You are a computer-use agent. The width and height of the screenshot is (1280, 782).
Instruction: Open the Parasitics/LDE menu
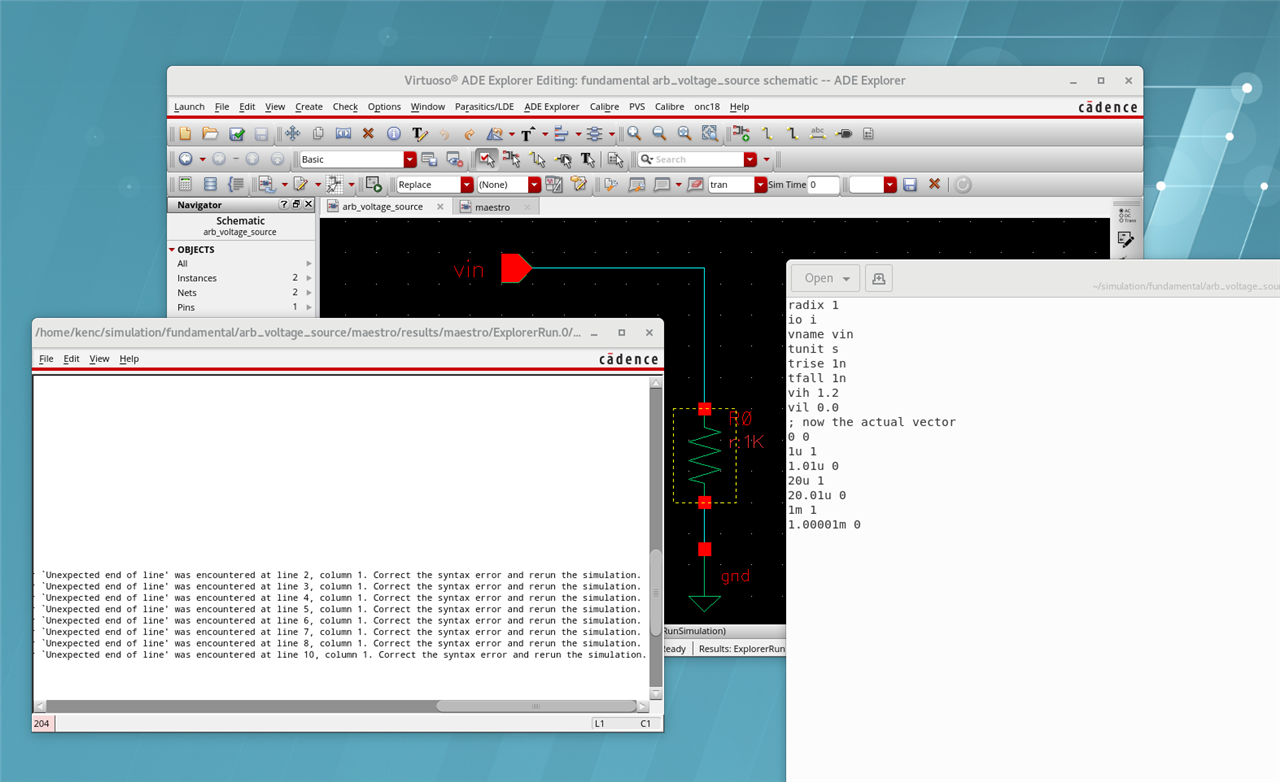484,107
